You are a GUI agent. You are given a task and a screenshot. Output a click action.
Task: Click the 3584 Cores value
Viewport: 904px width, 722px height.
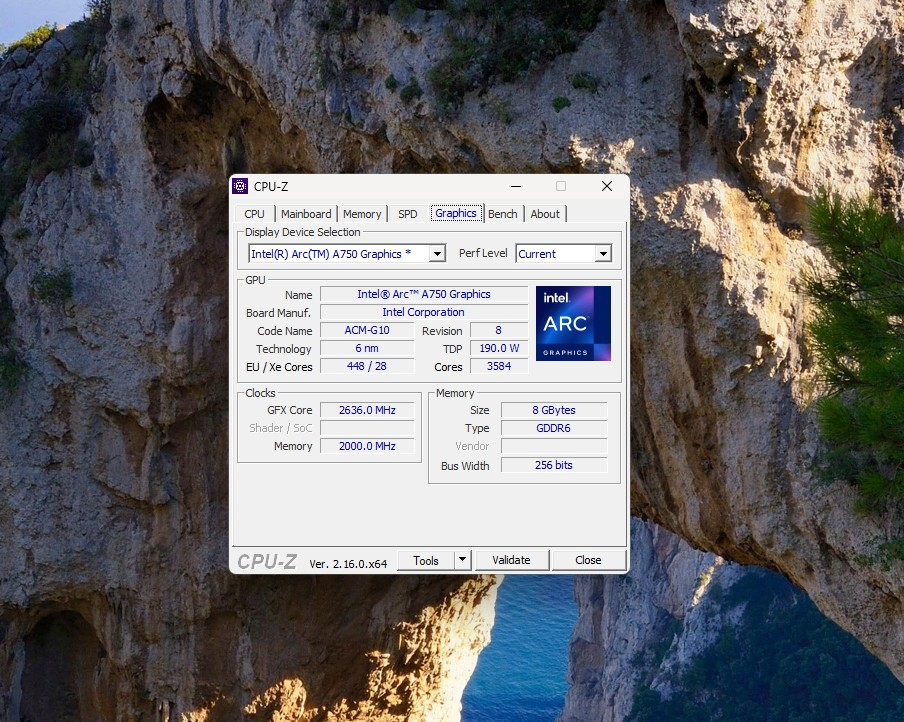tap(499, 366)
